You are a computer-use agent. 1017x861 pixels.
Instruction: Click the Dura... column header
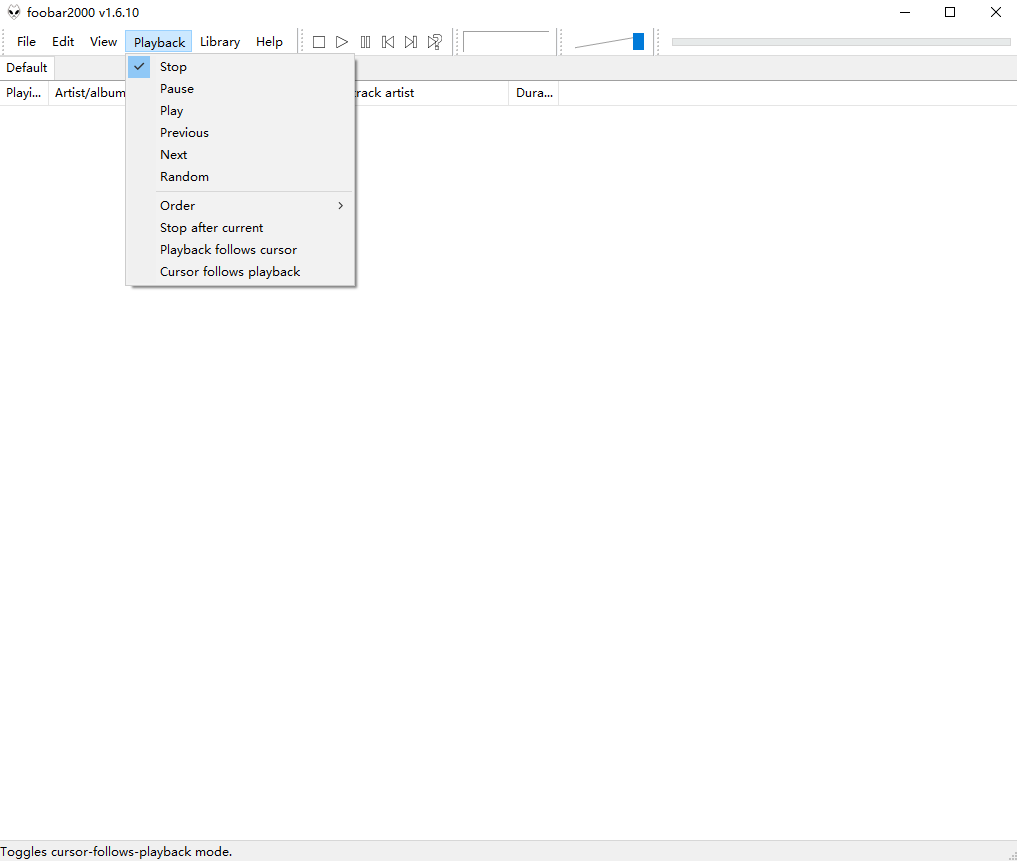[x=534, y=93]
